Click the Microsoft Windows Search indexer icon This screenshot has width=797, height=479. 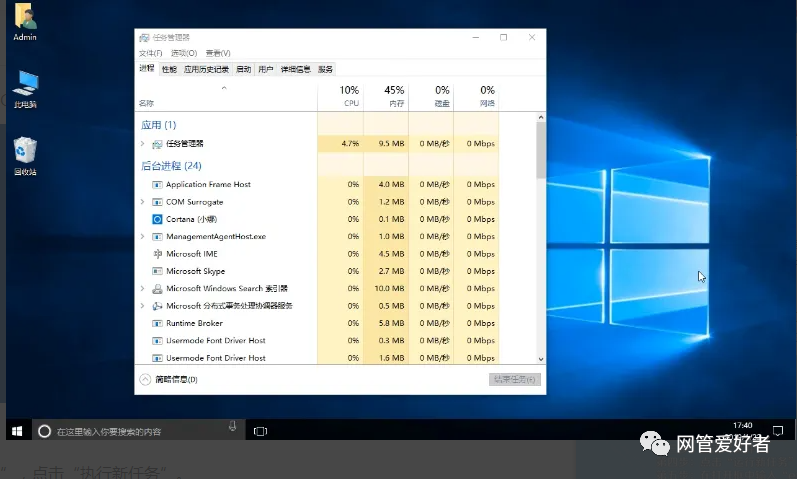click(157, 288)
